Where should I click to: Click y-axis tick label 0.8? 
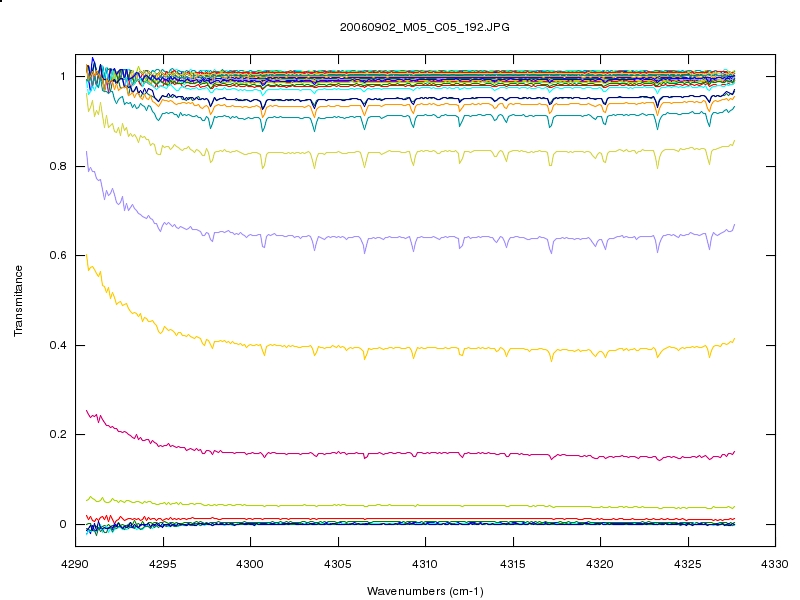[x=58, y=166]
